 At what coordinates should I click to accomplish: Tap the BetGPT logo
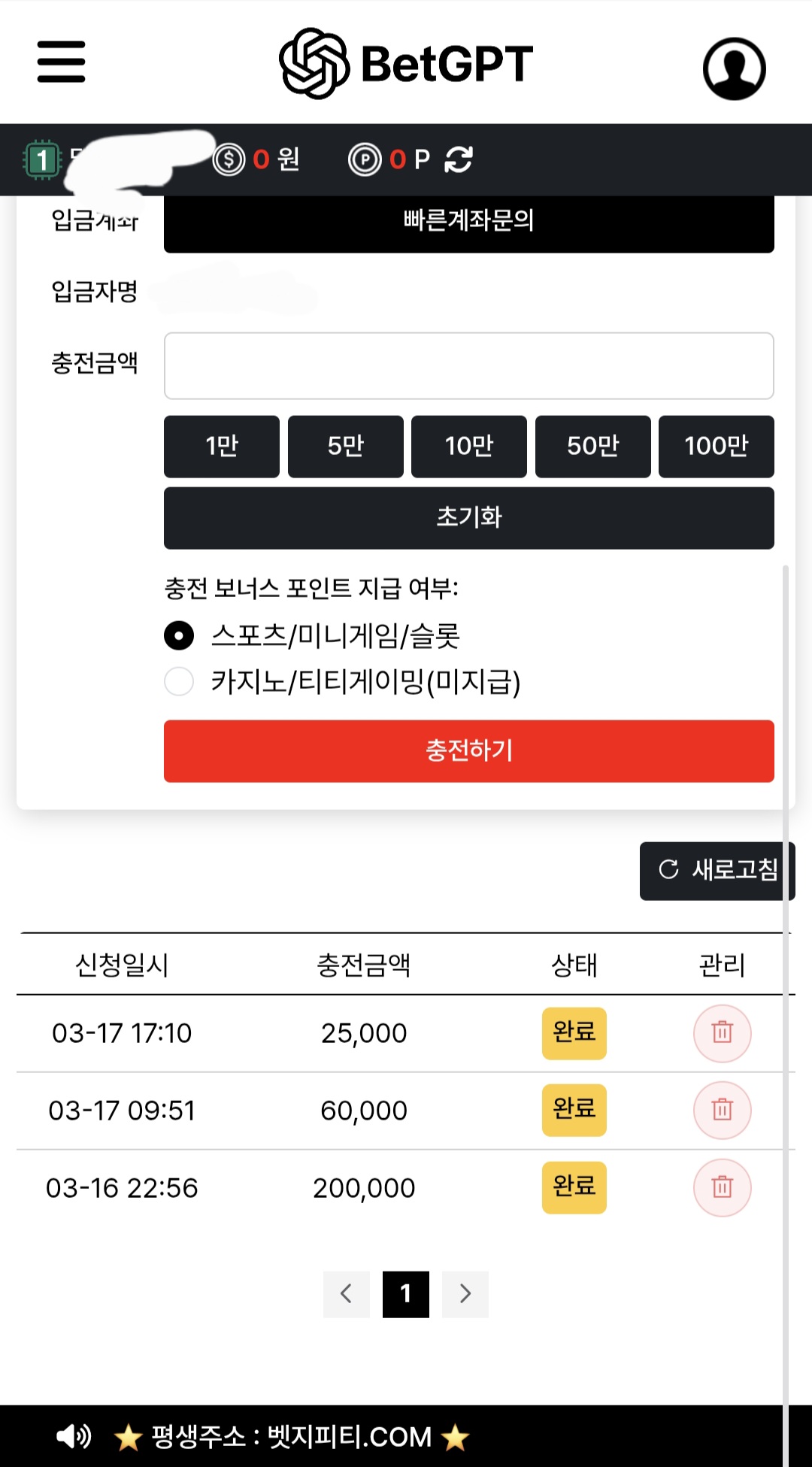(406, 64)
